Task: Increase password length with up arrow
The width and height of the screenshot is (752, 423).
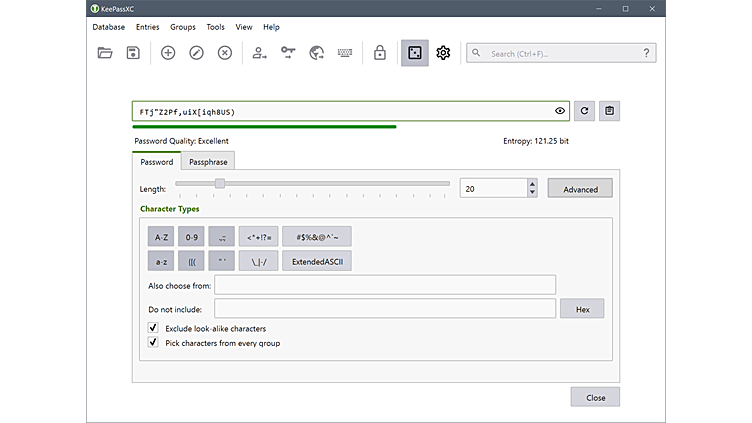Action: tap(532, 183)
